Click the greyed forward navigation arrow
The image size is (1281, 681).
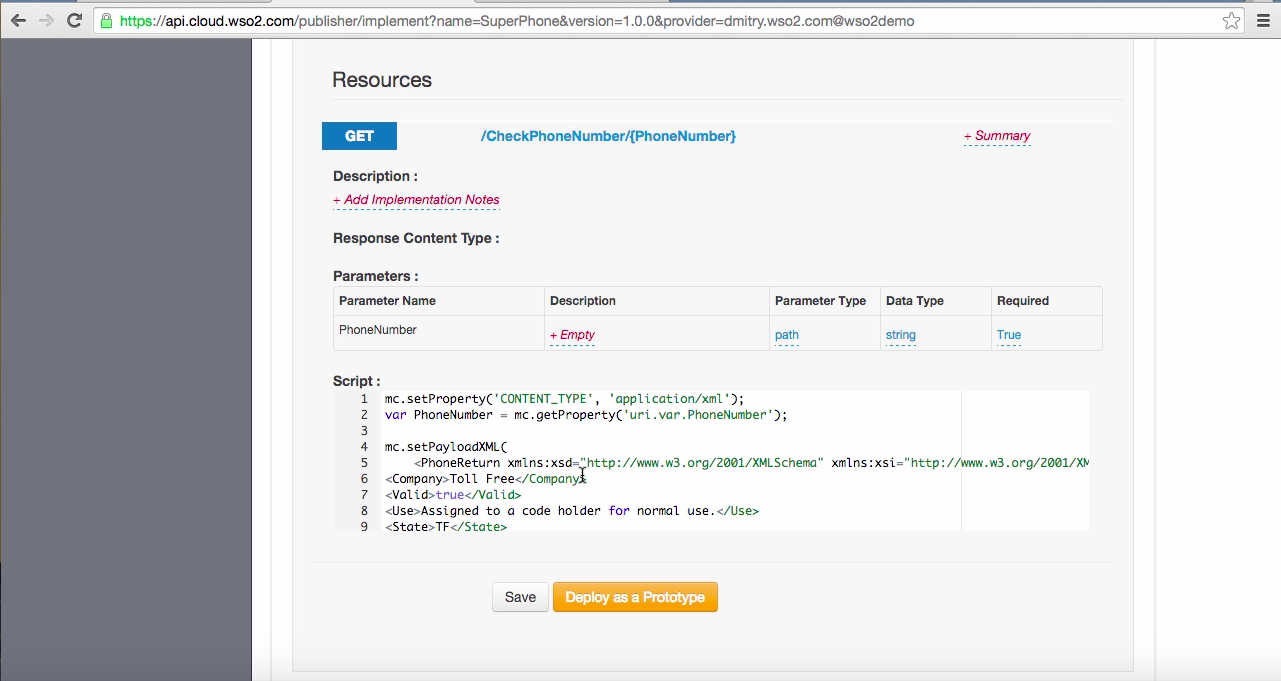[43, 20]
